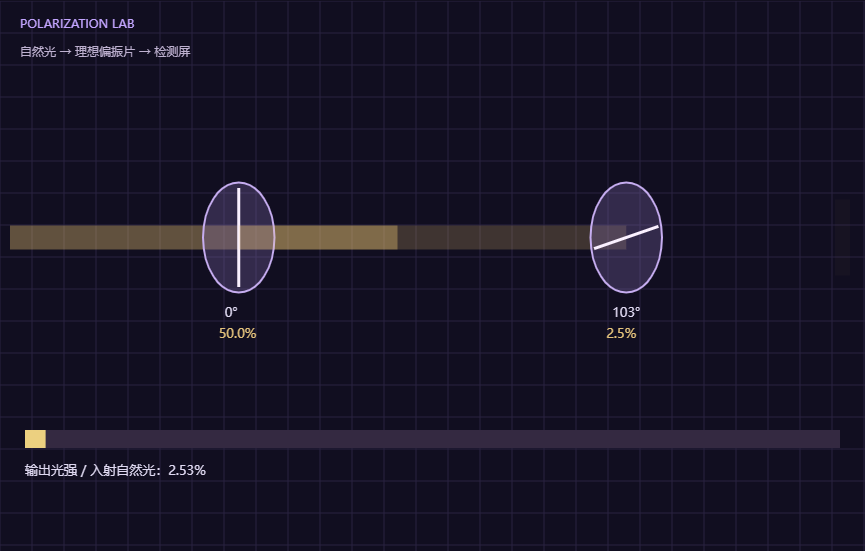Click the second polarizer disc at 103°
865x551 pixels.
(x=626, y=237)
